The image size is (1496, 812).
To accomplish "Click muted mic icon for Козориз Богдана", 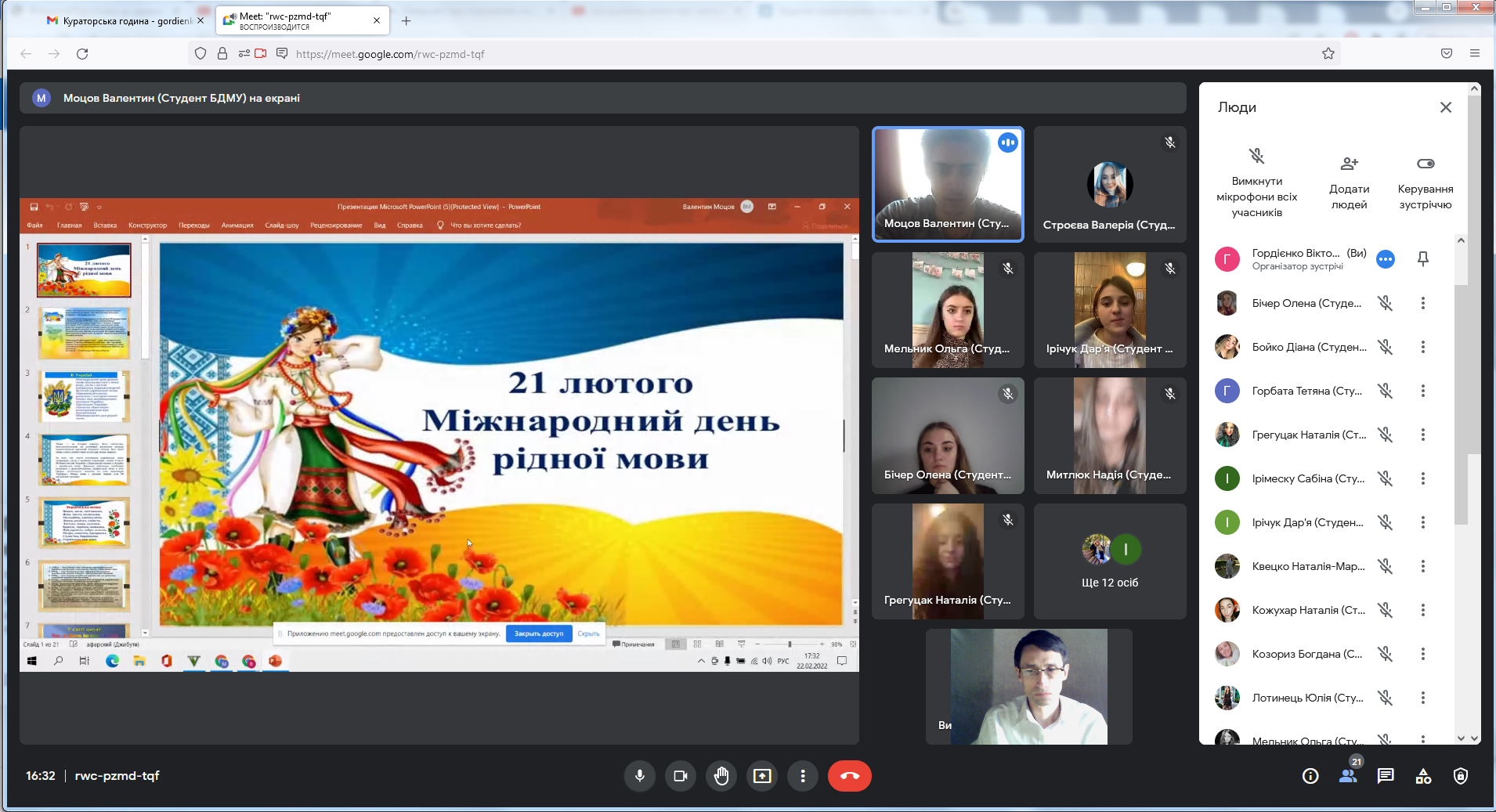I will click(1386, 654).
